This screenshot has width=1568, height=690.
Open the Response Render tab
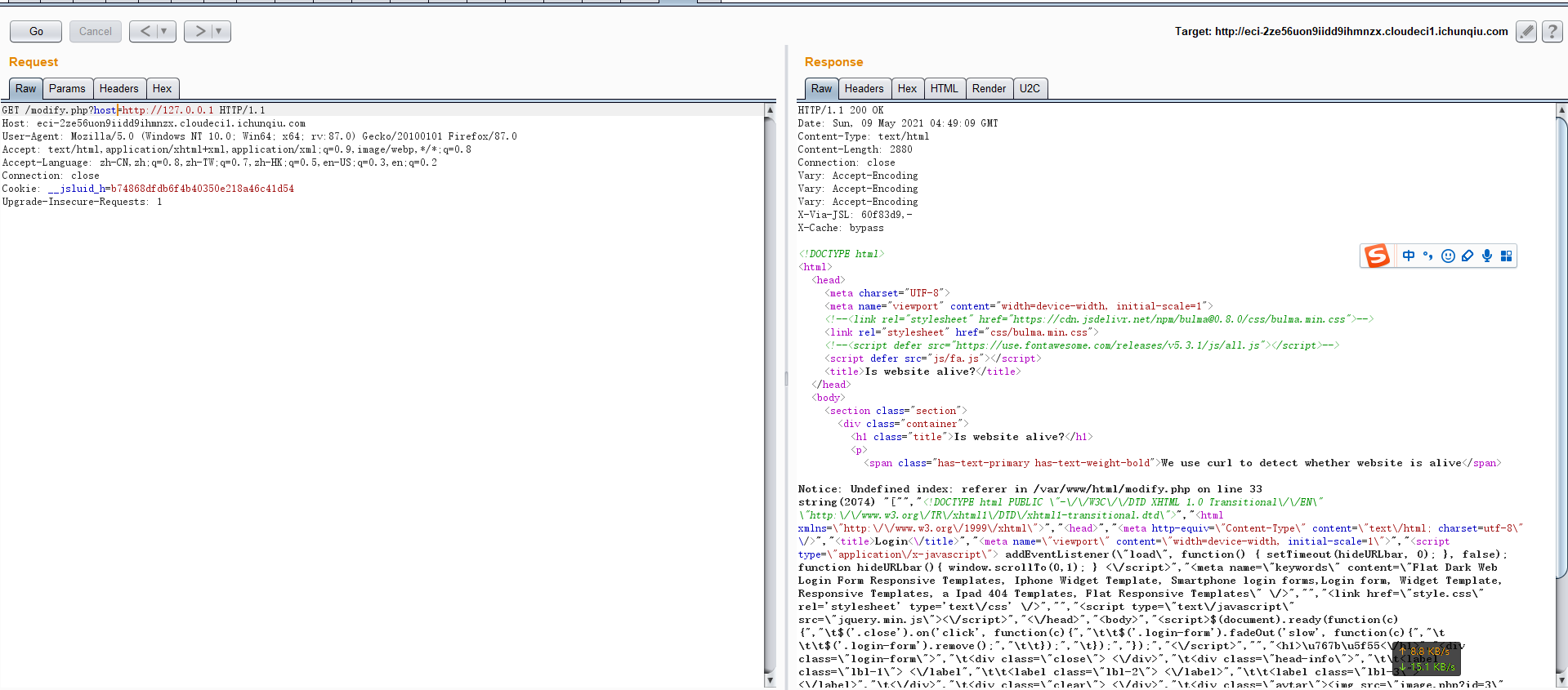click(989, 88)
